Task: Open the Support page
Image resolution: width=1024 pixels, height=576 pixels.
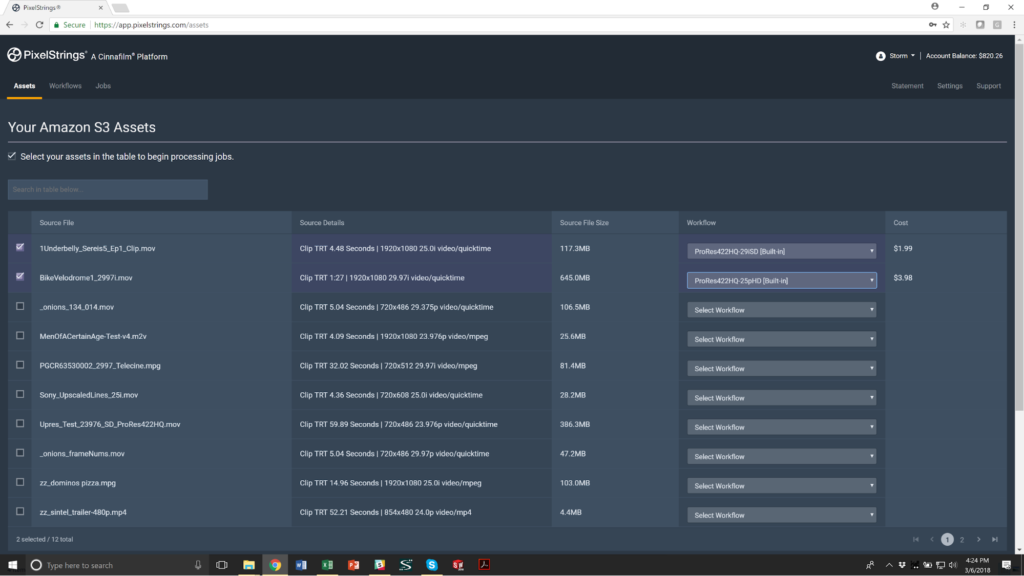Action: point(988,86)
